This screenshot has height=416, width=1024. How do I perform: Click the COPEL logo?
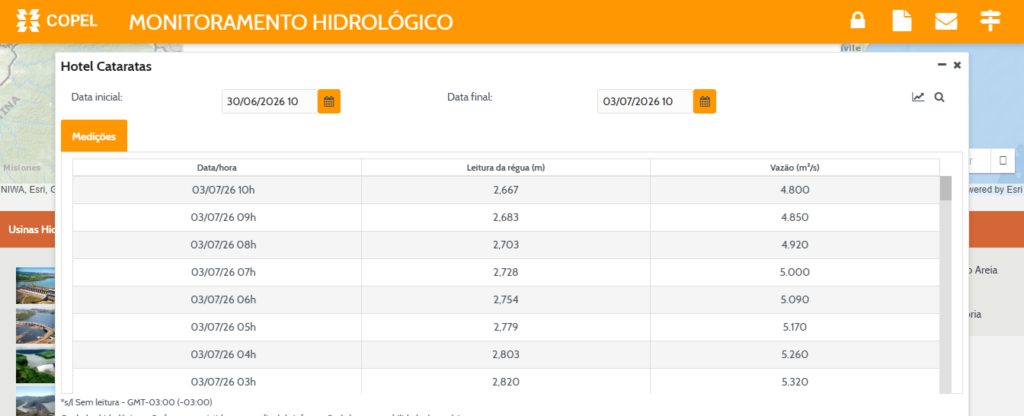(x=57, y=21)
